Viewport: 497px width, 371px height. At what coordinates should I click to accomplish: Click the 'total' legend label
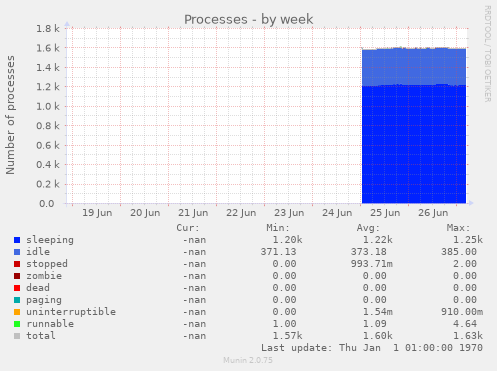point(41,336)
